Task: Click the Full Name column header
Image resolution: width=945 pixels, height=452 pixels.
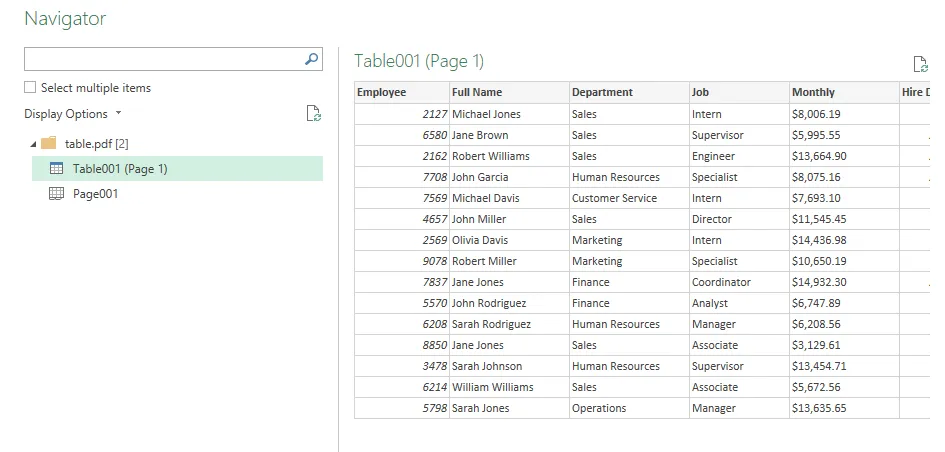Action: 509,92
